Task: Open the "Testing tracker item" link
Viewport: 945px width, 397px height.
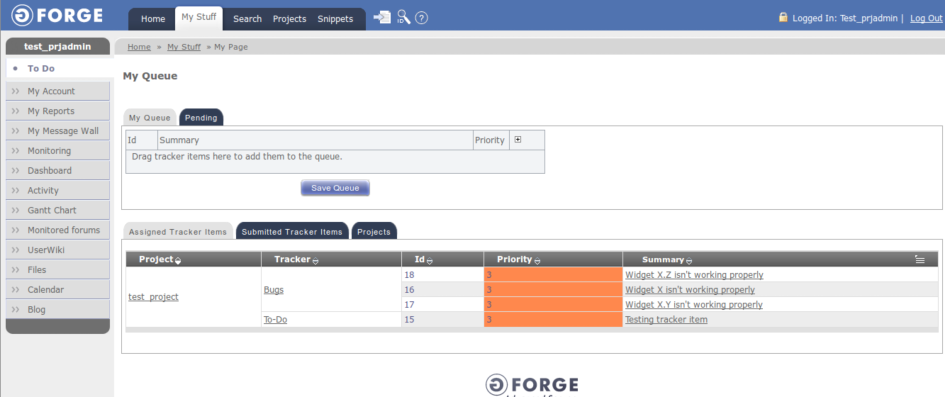Action: click(666, 320)
